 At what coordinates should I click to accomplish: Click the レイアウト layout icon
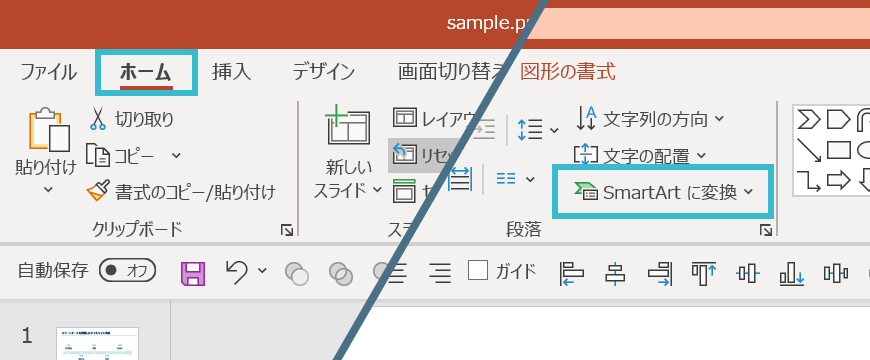tap(405, 118)
